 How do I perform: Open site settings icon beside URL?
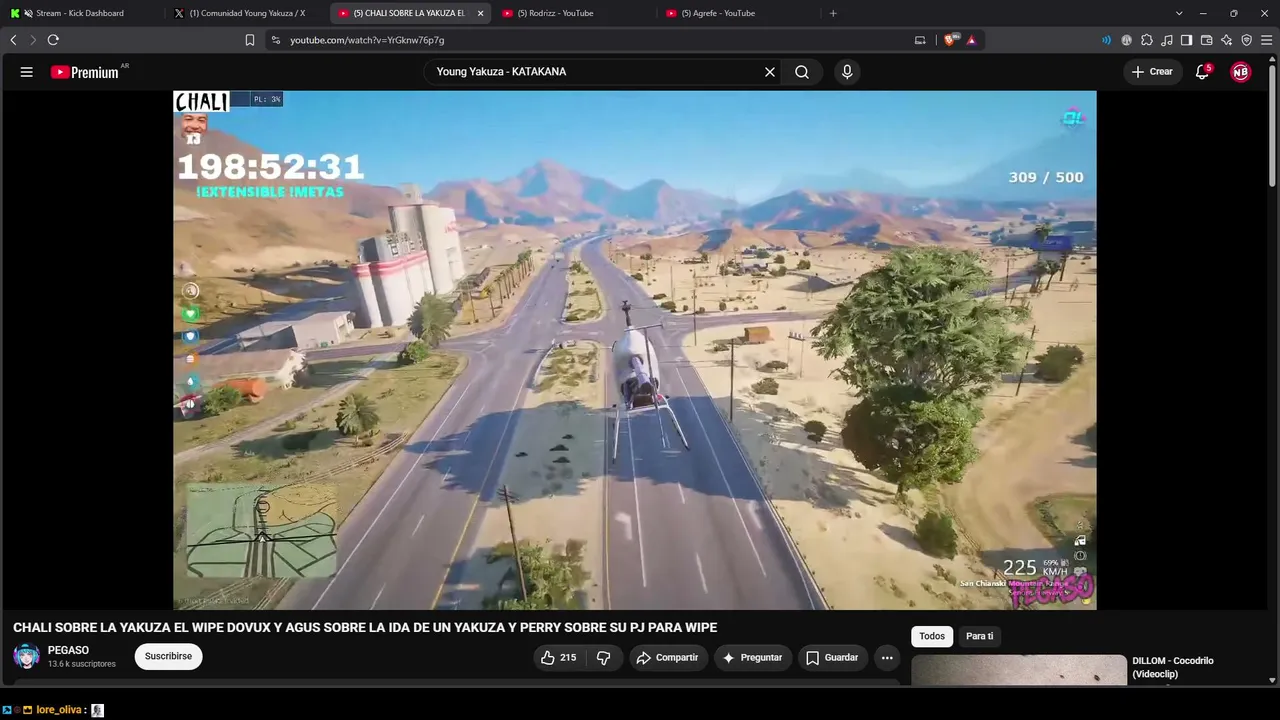coord(276,40)
